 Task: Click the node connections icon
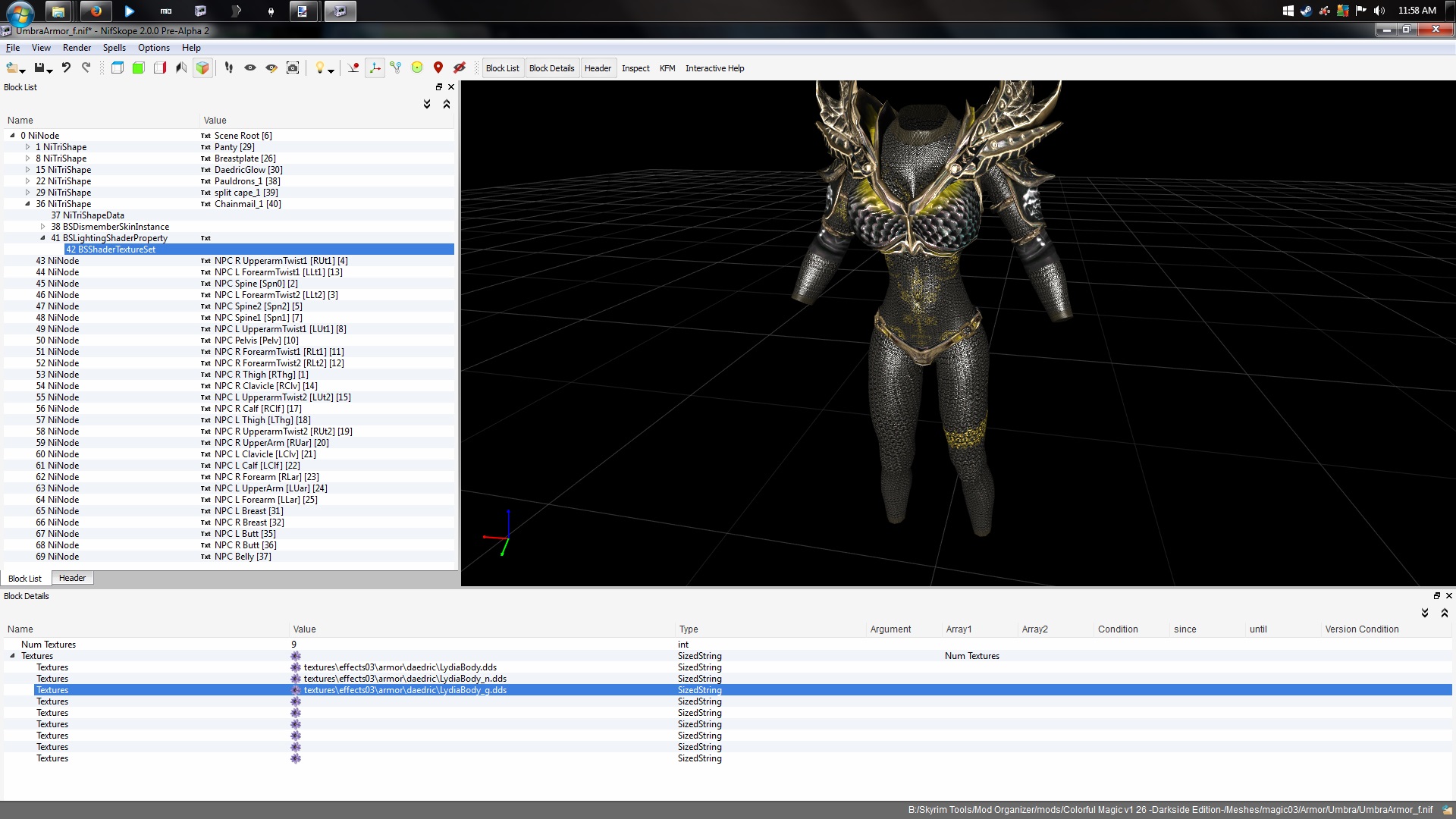point(396,68)
